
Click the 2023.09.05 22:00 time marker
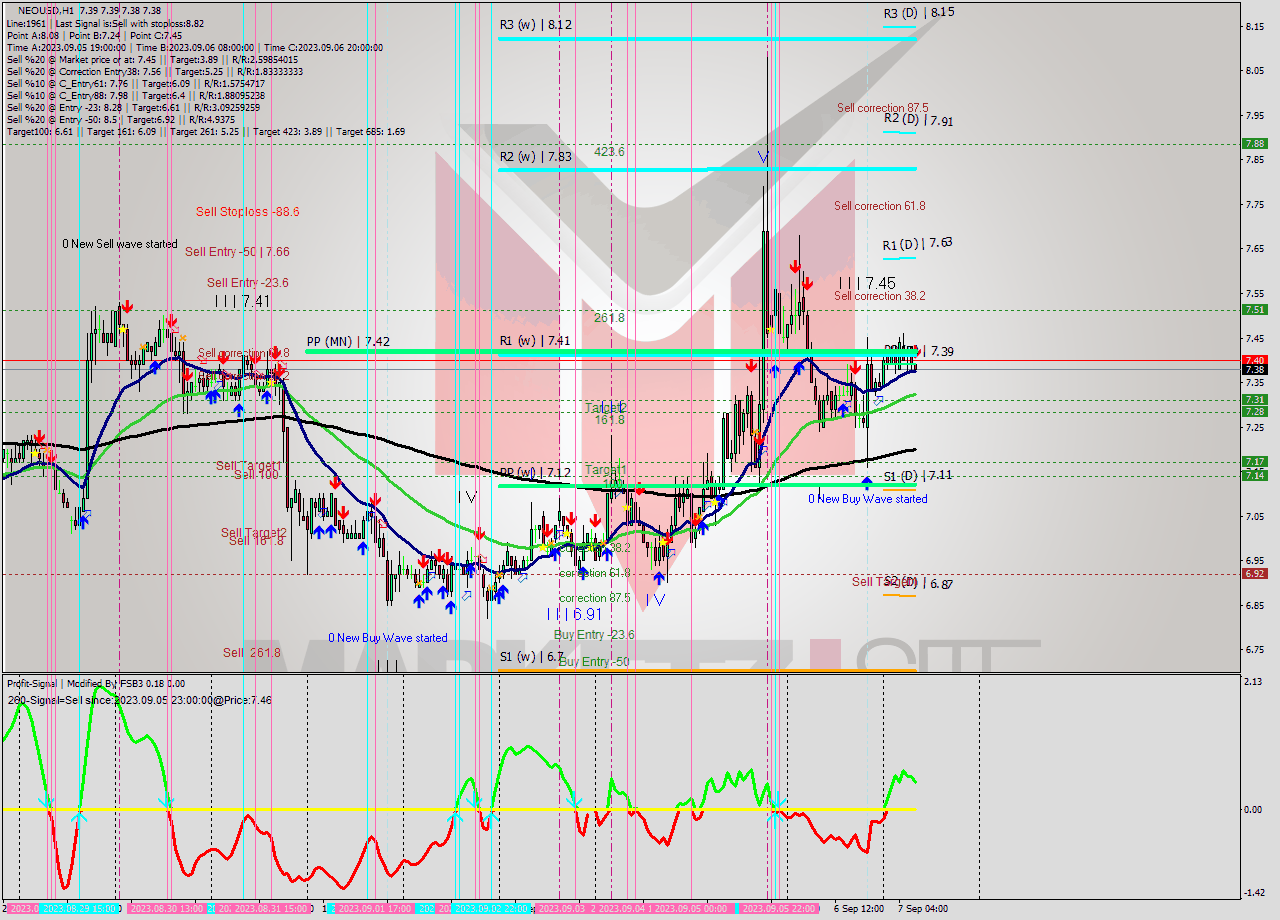coord(779,909)
